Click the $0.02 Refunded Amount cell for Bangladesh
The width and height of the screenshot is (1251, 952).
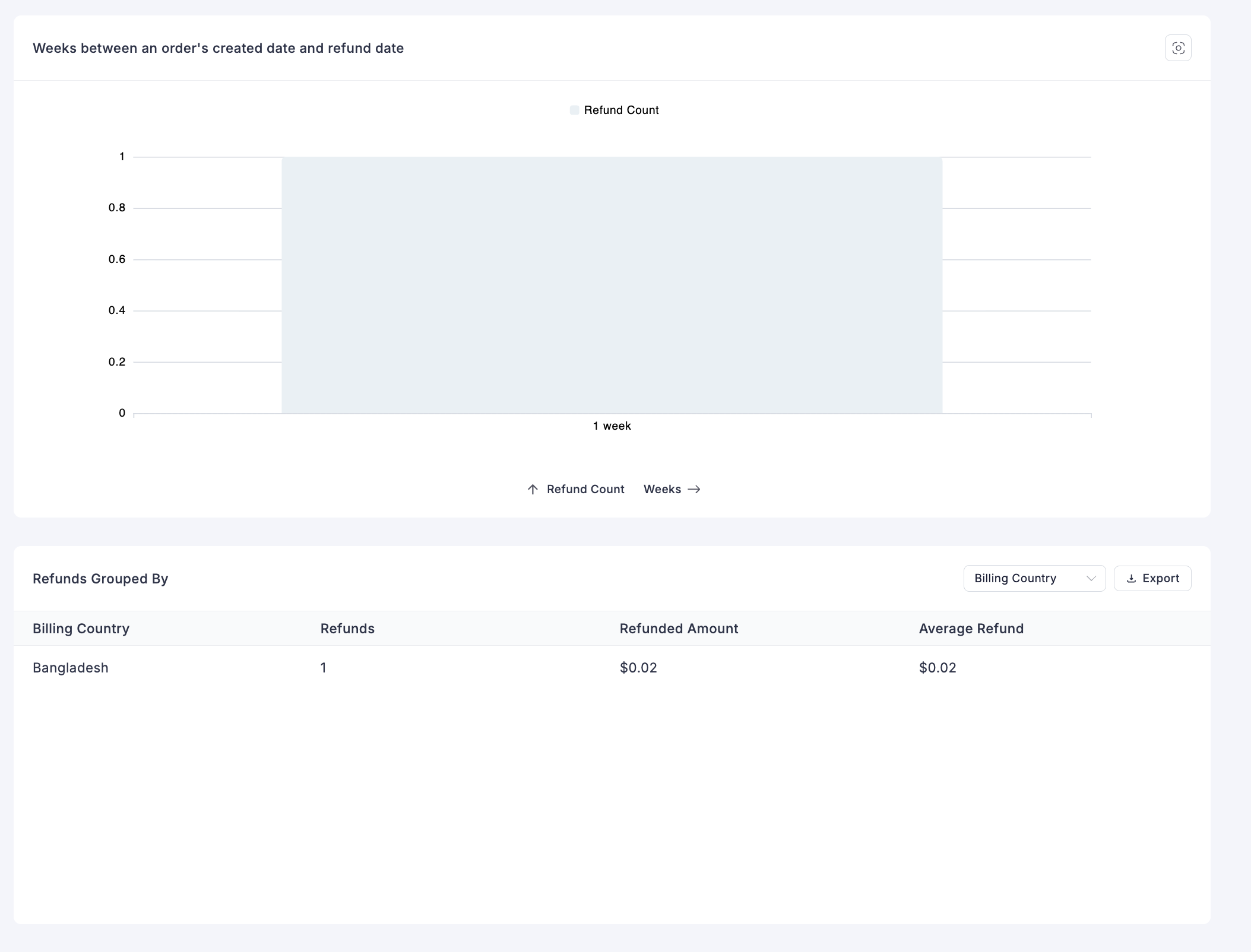[x=638, y=667]
